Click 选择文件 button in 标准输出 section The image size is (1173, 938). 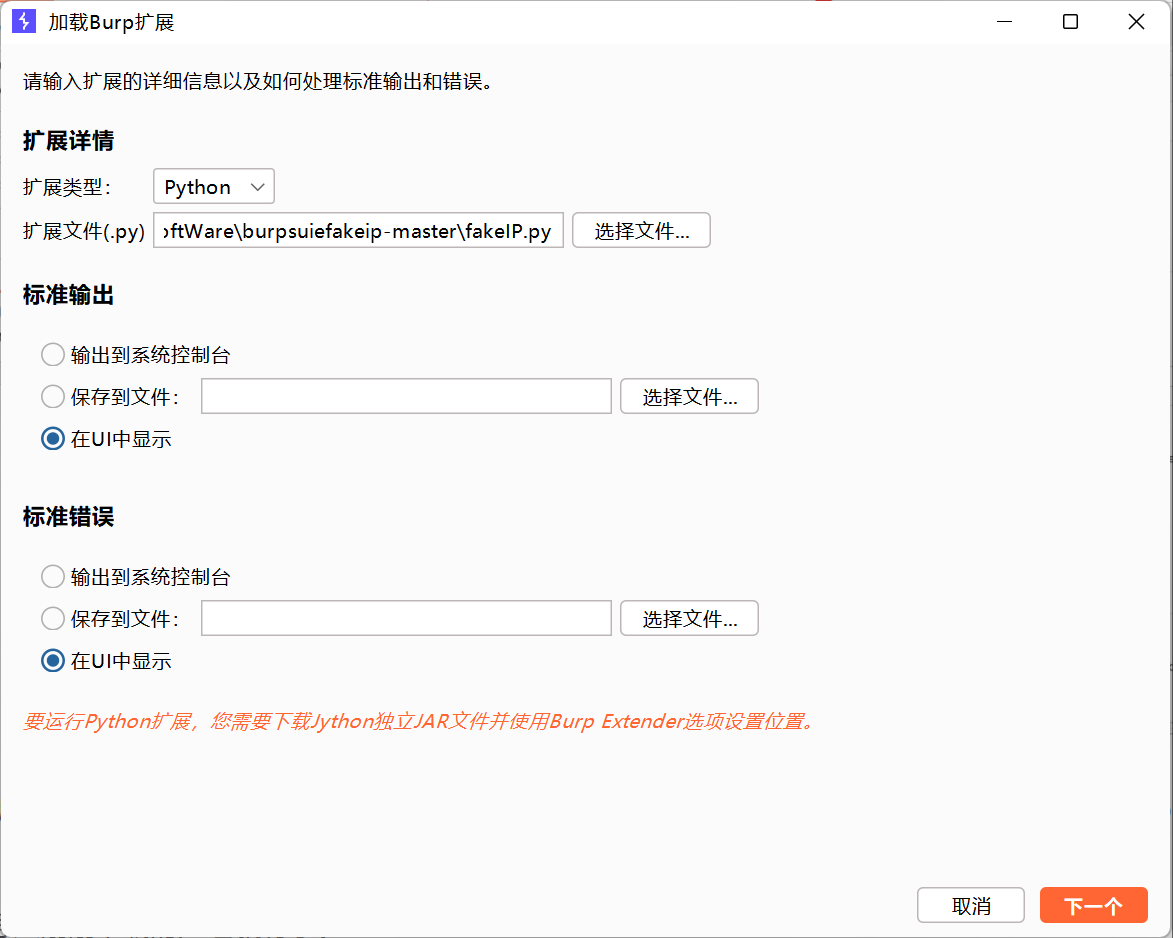click(689, 396)
